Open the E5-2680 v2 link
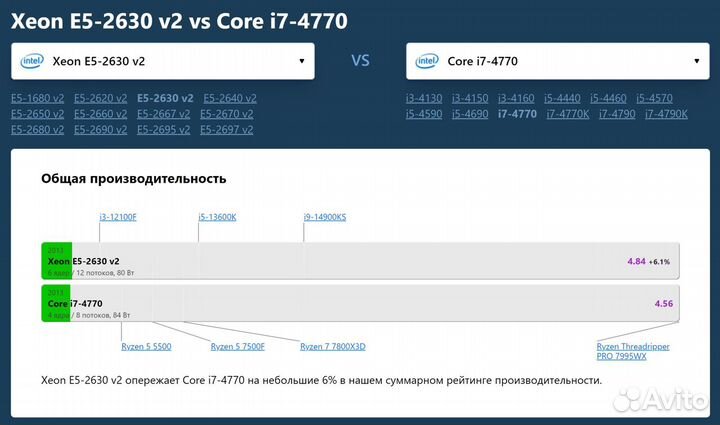 coord(38,129)
